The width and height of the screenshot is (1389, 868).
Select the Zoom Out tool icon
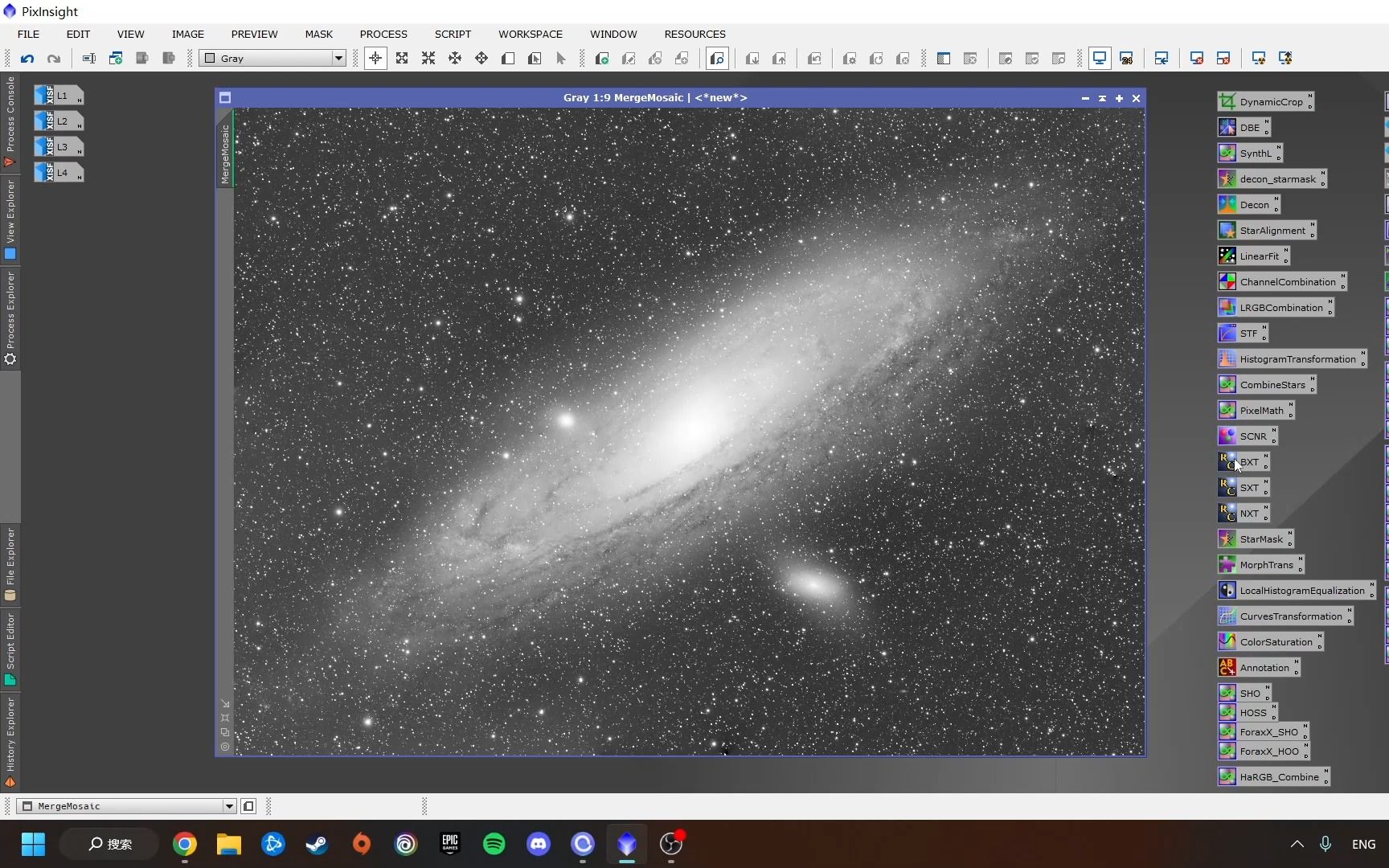(x=428, y=59)
